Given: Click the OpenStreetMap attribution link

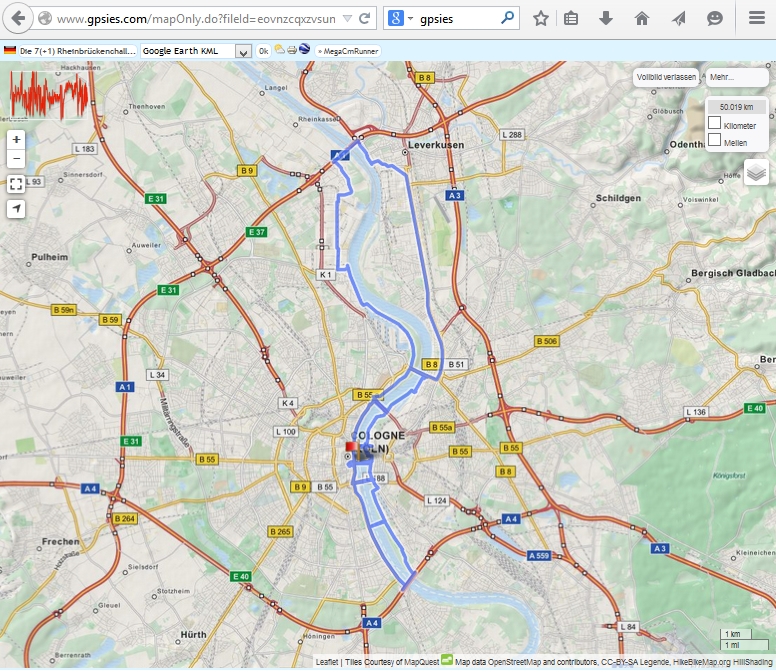Looking at the screenshot, I should coord(515,662).
